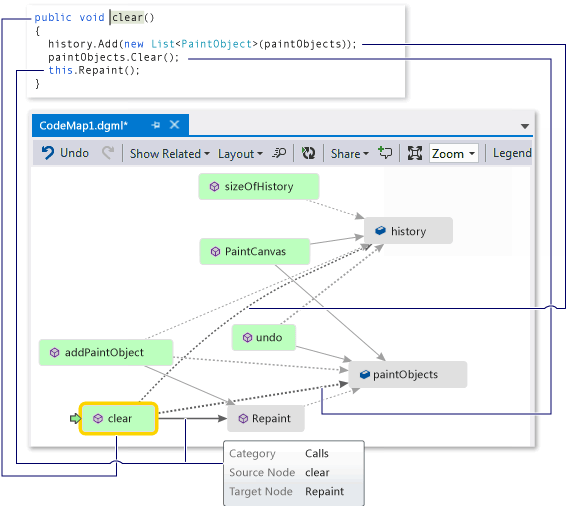Open the Share dropdown

click(350, 154)
